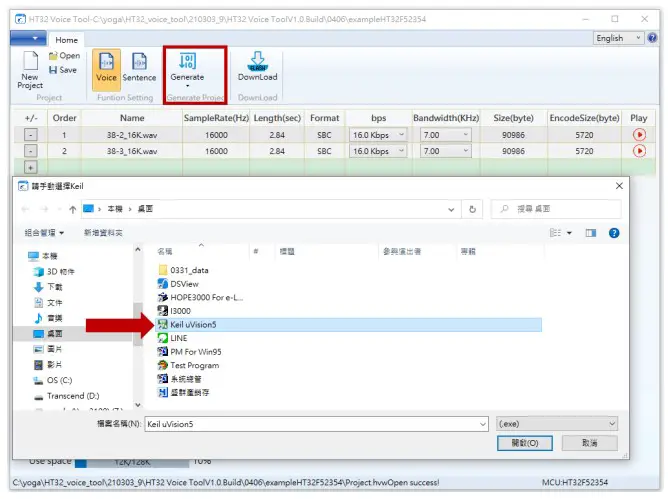Play the 38-3_16K.wav voice
The height and width of the screenshot is (499, 668).
[x=639, y=151]
